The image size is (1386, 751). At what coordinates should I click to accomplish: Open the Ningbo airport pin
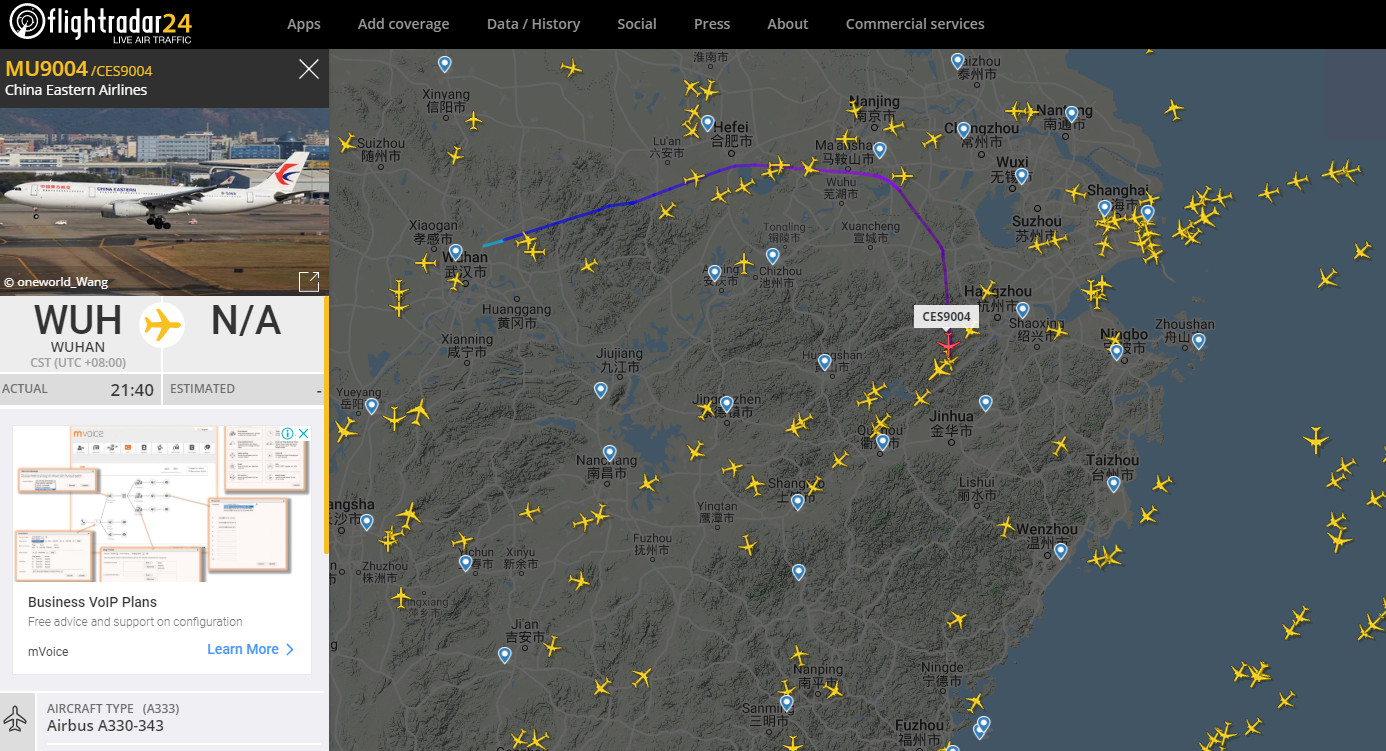(x=1116, y=352)
